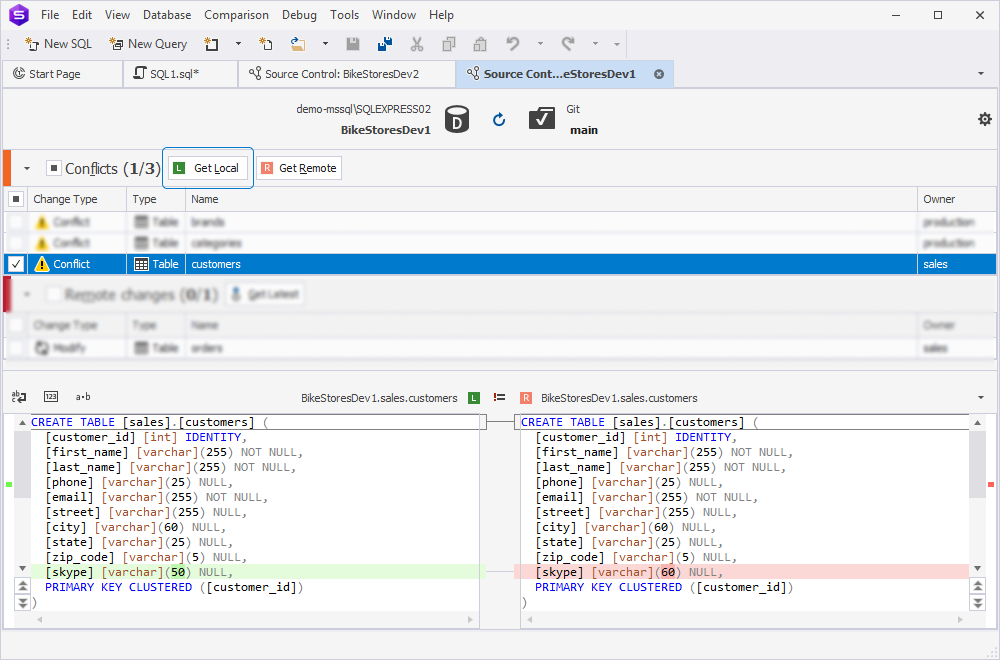1000x660 pixels.
Task: Open the Redo history dropdown
Action: pyautogui.click(x=595, y=44)
